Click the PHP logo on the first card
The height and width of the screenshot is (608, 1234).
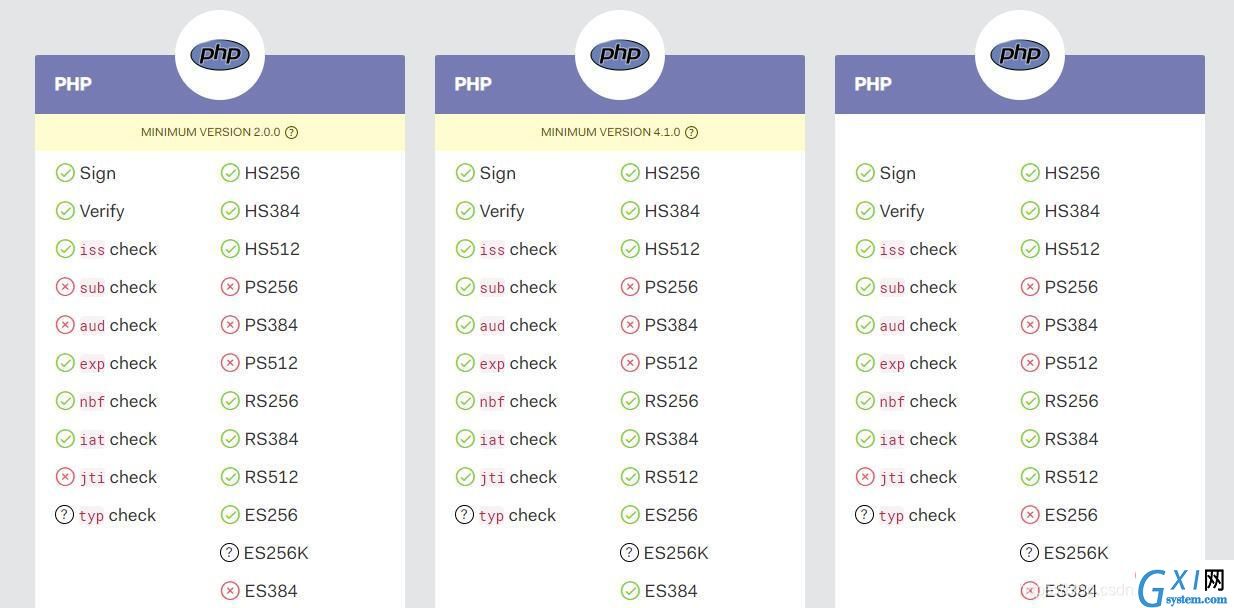pyautogui.click(x=220, y=55)
